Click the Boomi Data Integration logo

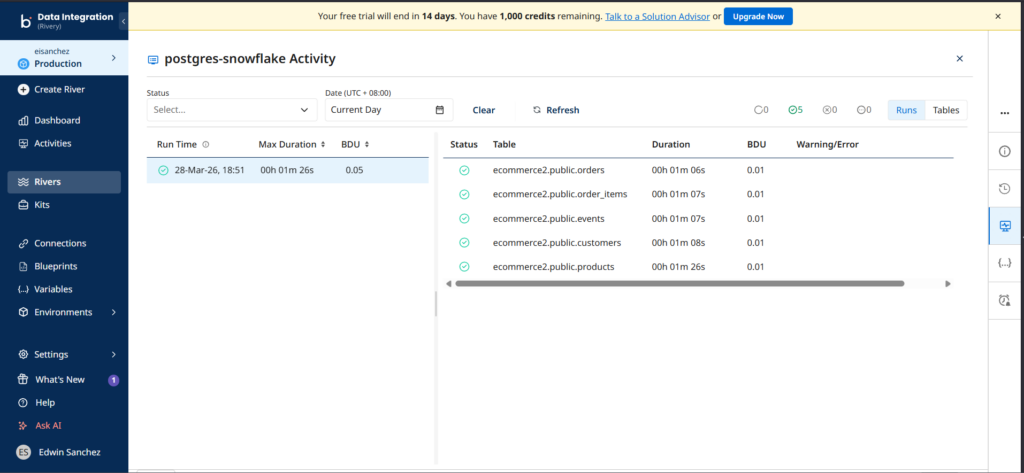pyautogui.click(x=26, y=21)
